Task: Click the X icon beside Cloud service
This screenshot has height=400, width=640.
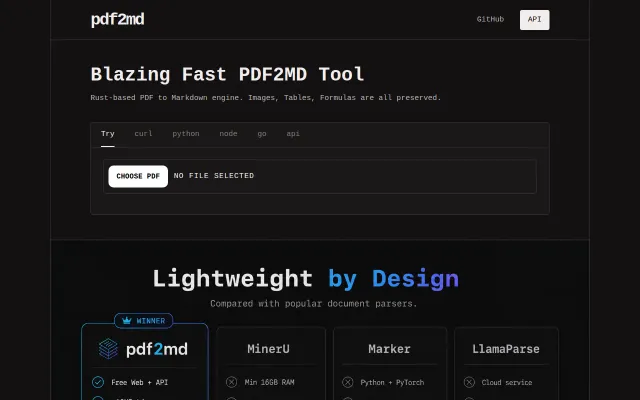Action: tap(469, 382)
